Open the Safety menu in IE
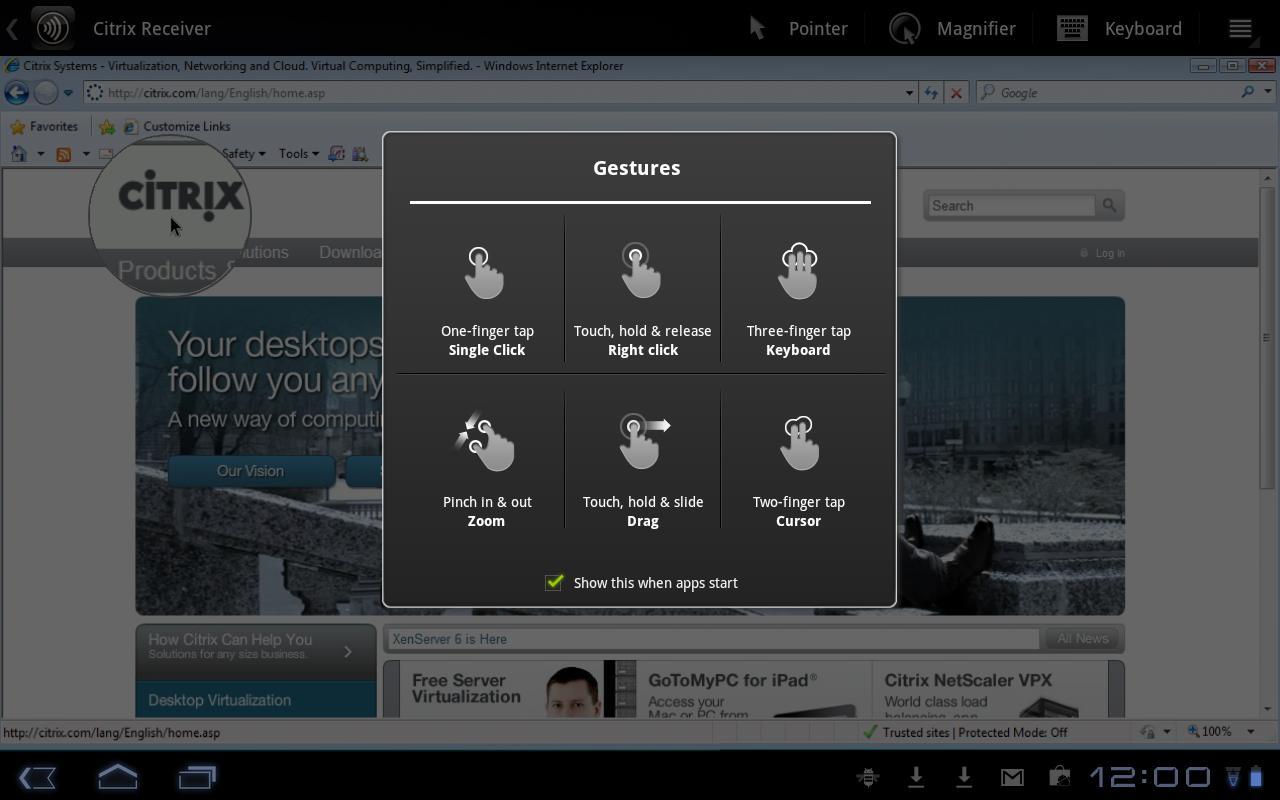The width and height of the screenshot is (1280, 800). click(x=243, y=154)
